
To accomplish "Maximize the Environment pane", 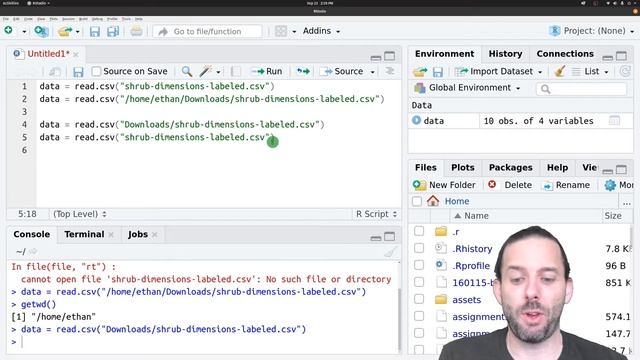I will point(621,56).
